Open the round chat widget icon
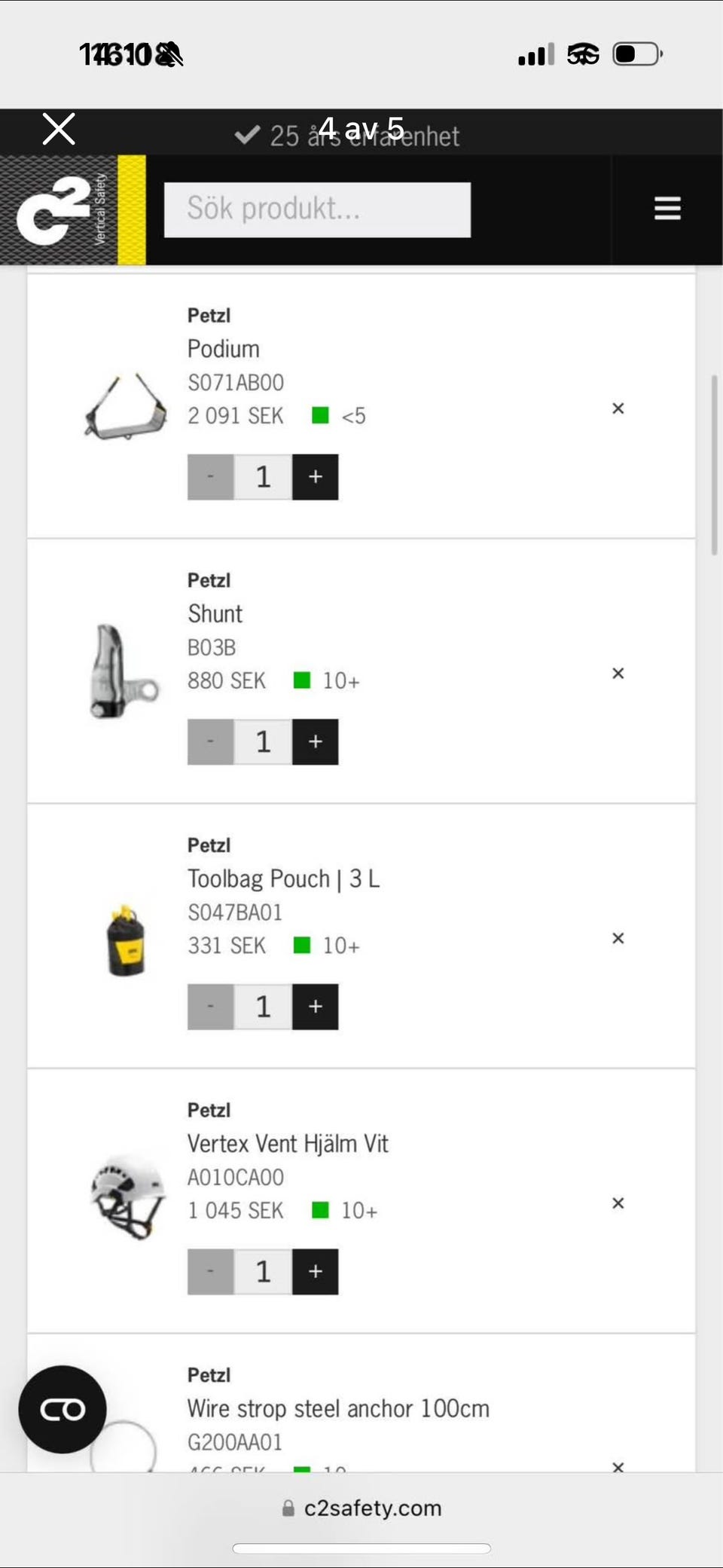723x1568 pixels. [63, 1409]
